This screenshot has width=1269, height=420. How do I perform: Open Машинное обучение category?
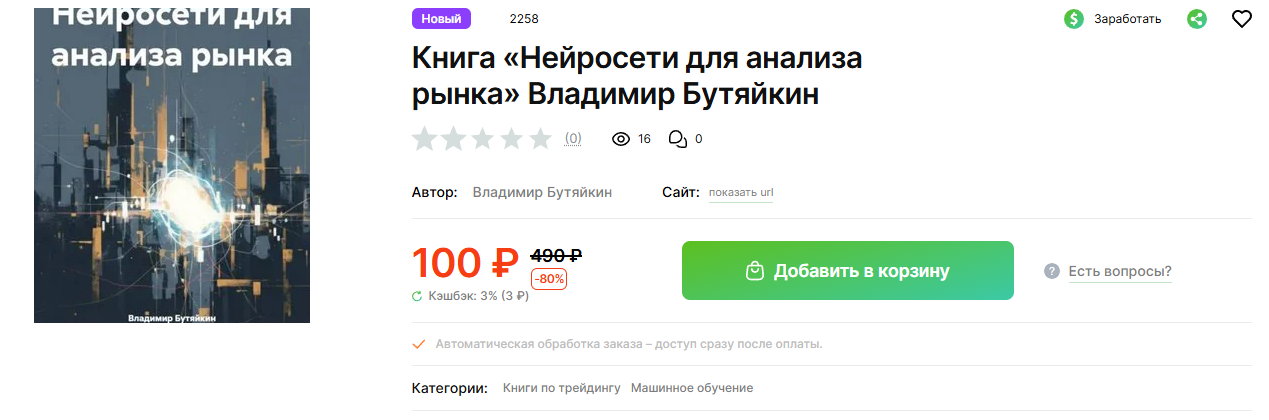tap(692, 388)
